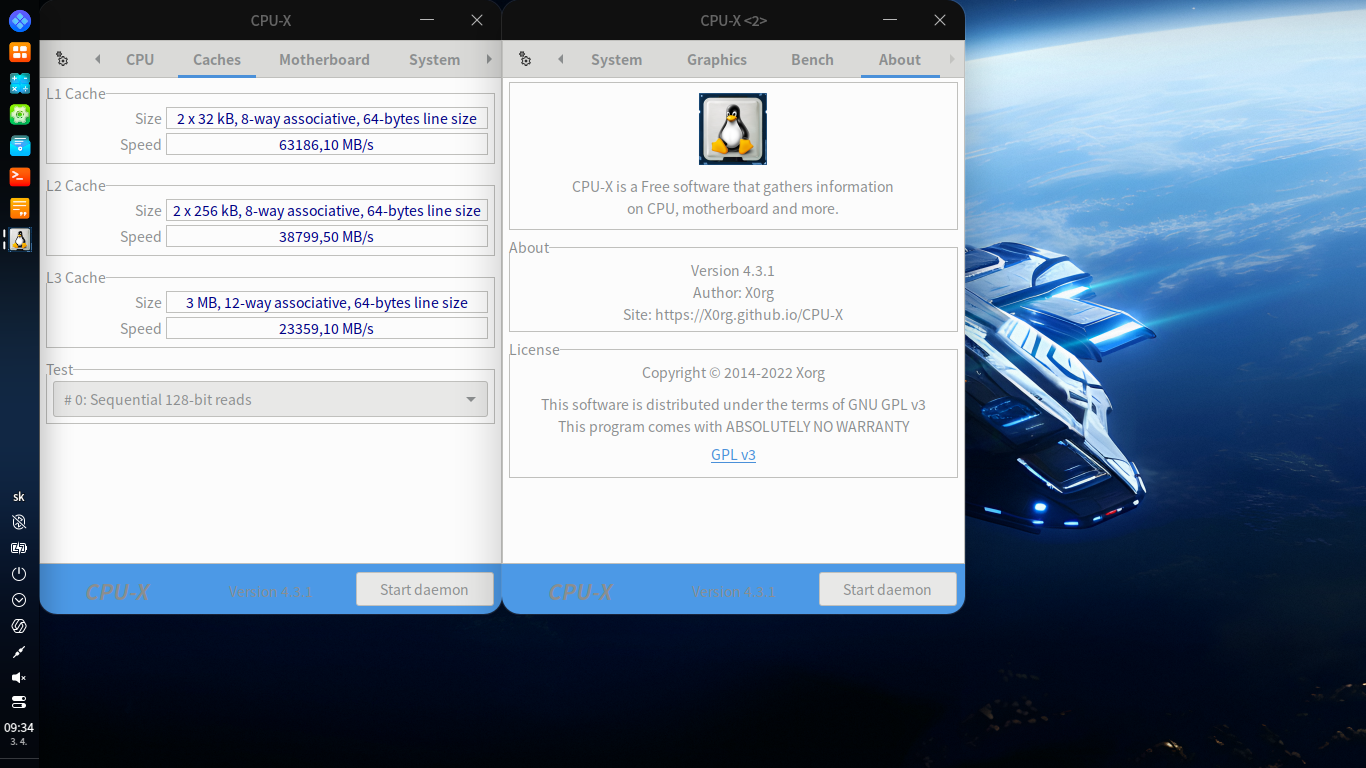1366x768 pixels.
Task: Close the left CPU-X window
Action: click(x=477, y=20)
